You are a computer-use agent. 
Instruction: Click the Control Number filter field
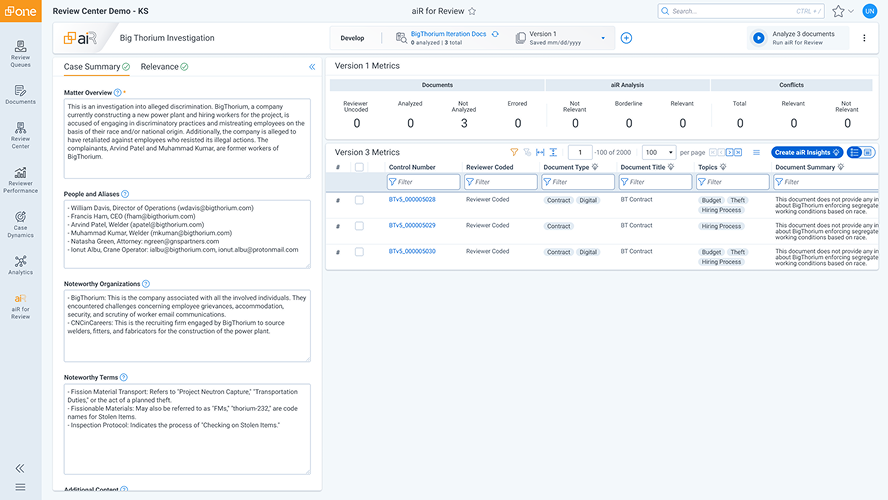coord(424,182)
